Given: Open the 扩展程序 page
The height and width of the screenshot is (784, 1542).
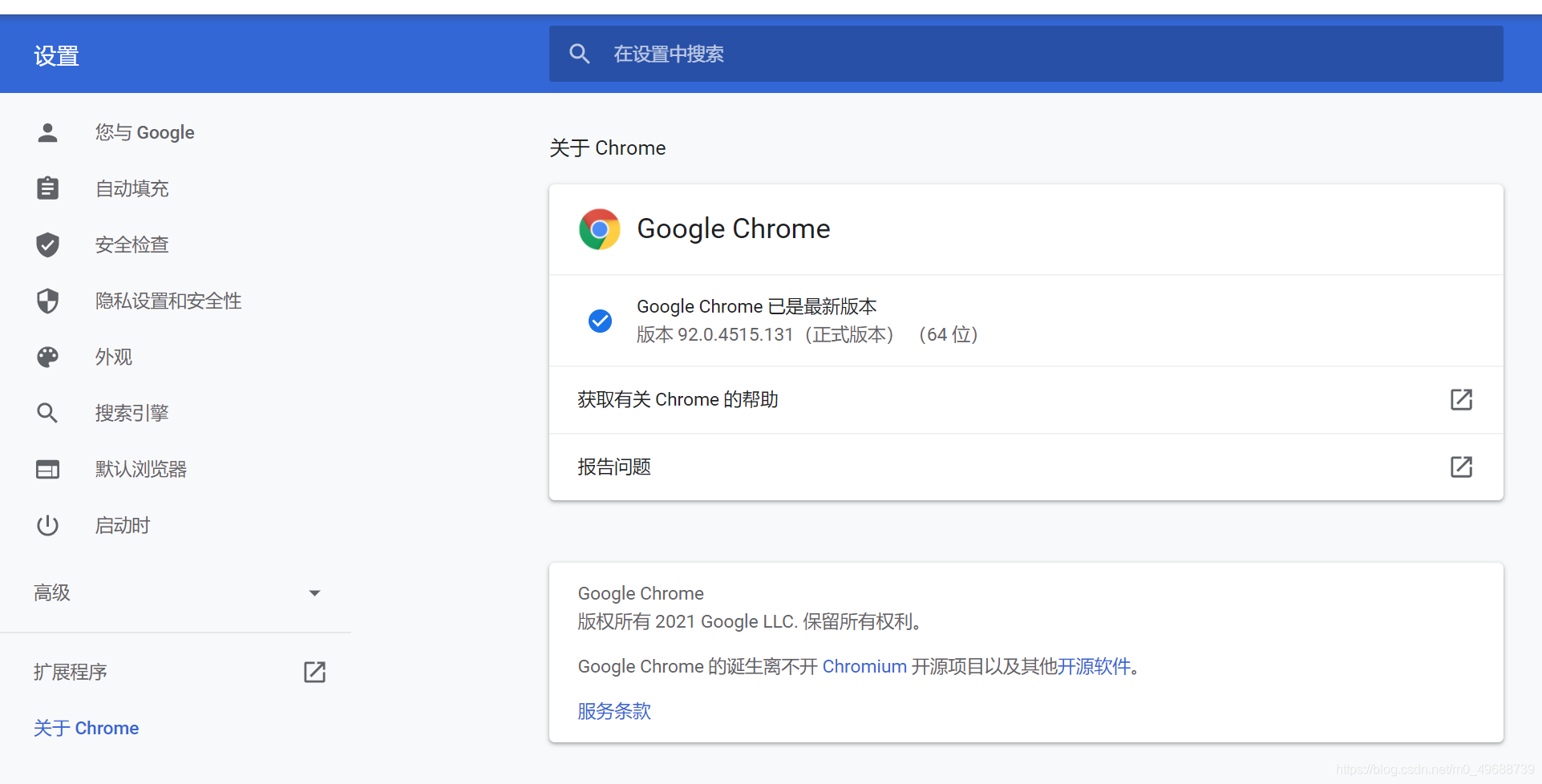Looking at the screenshot, I should pyautogui.click(x=71, y=672).
